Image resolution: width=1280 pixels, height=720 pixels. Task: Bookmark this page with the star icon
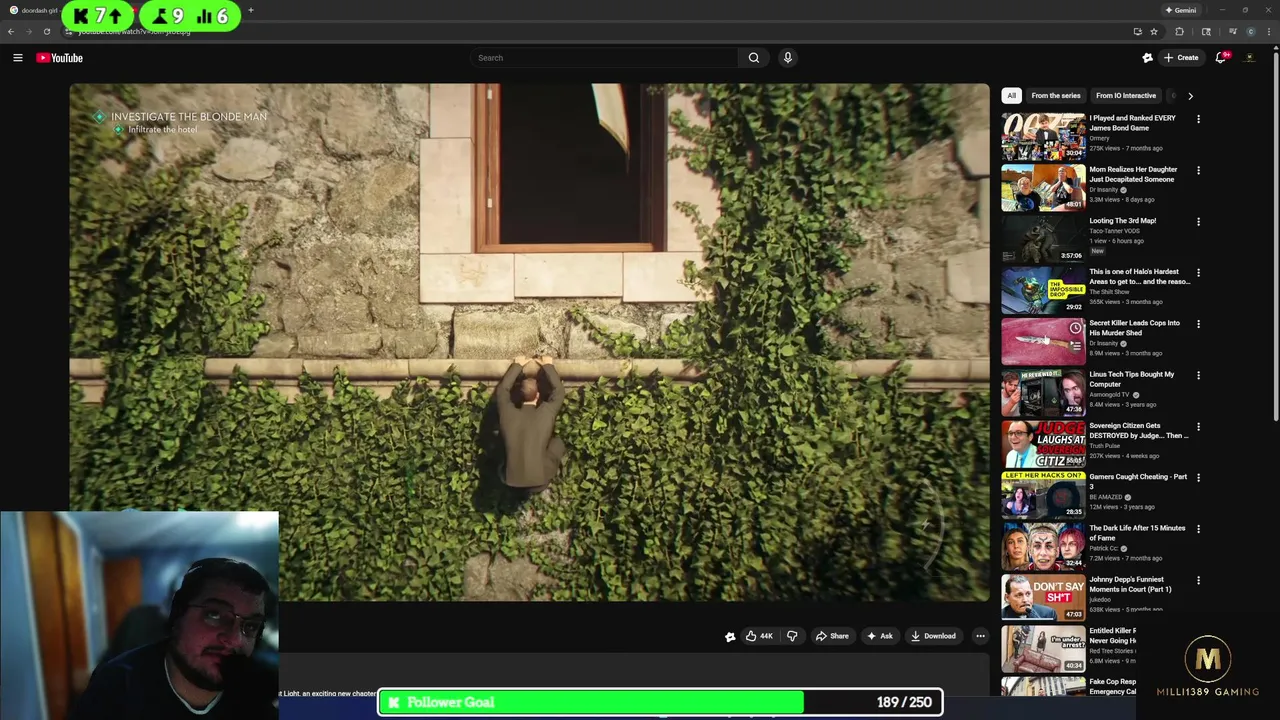(1153, 32)
